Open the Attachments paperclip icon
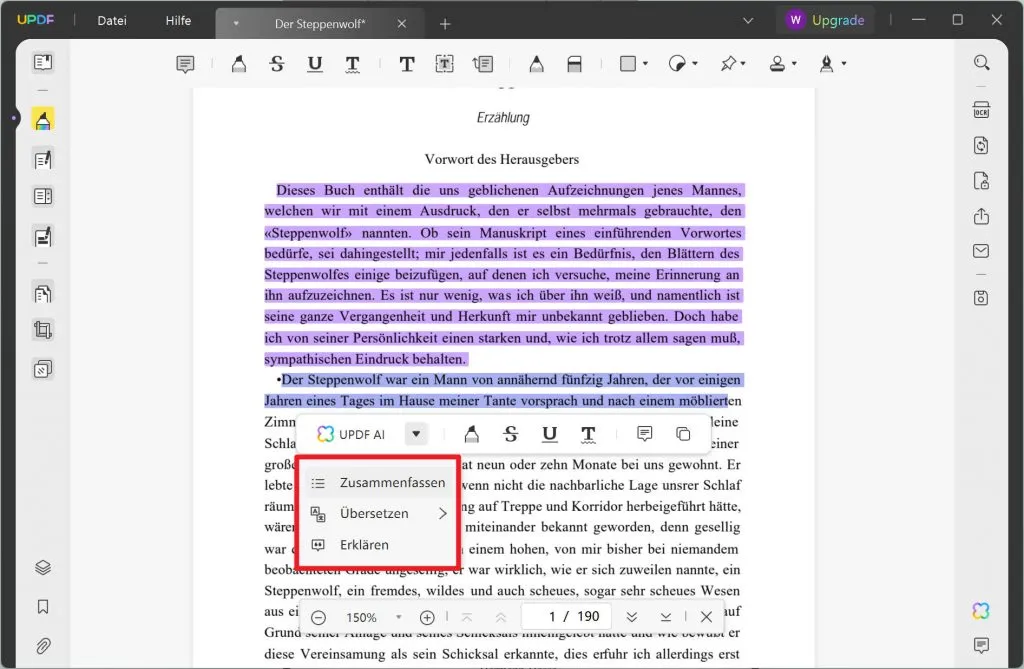The width and height of the screenshot is (1024, 669). (43, 646)
